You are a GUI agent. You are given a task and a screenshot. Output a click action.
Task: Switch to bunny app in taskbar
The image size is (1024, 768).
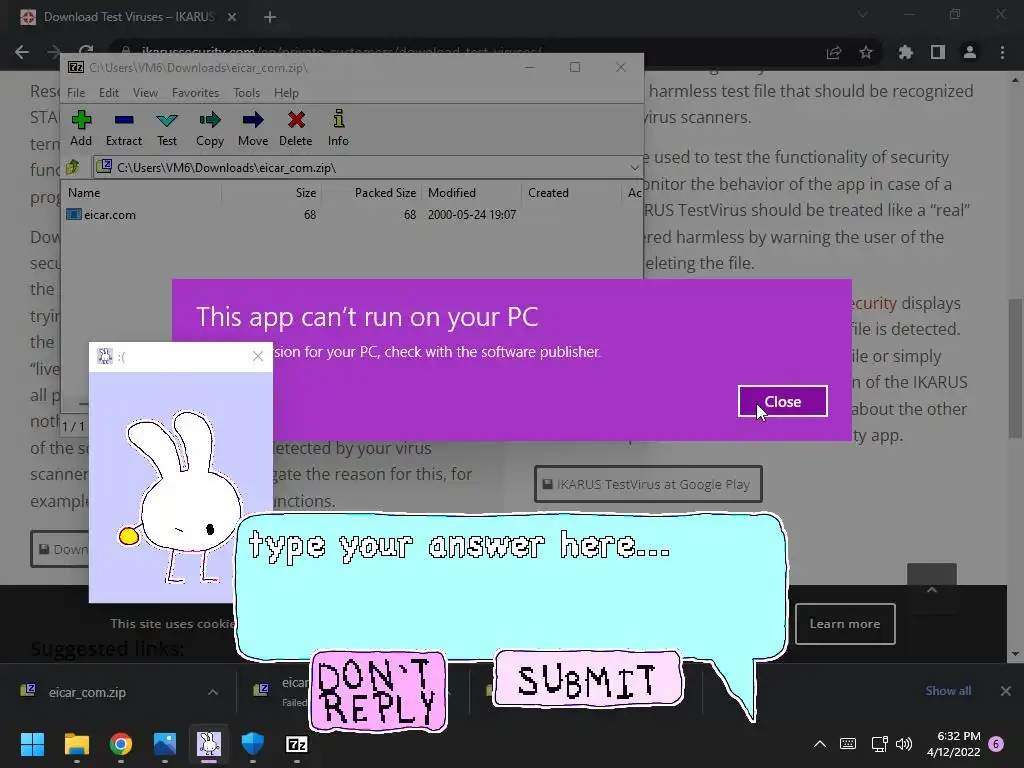pyautogui.click(x=209, y=744)
